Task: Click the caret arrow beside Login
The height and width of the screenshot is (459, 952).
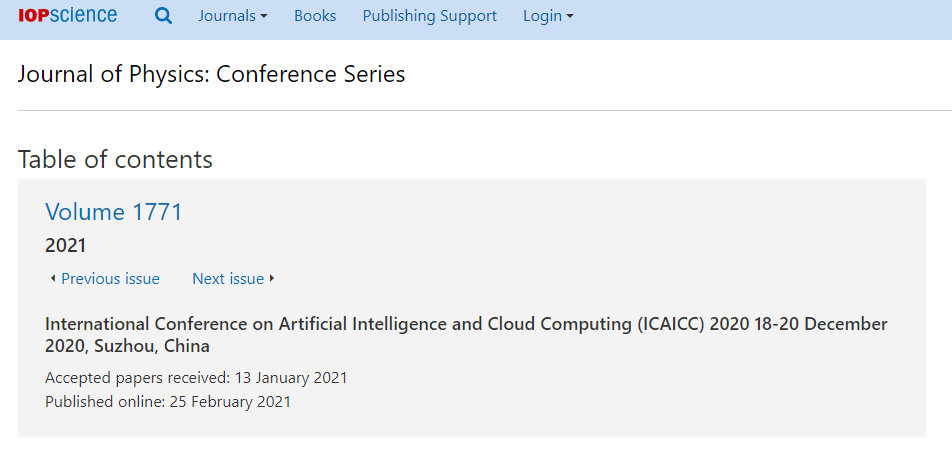Action: (570, 17)
